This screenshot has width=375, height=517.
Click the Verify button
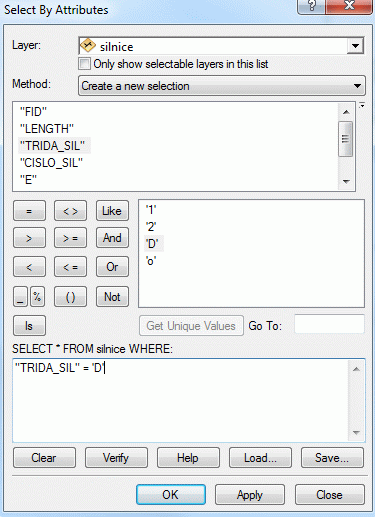(116, 458)
